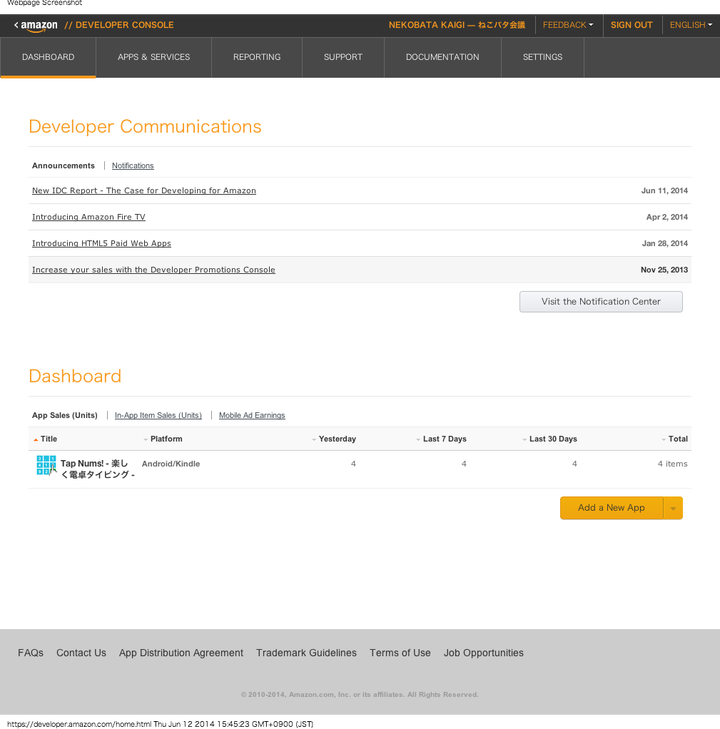
Task: Click the Nov 25, 2013 date
Action: point(664,270)
